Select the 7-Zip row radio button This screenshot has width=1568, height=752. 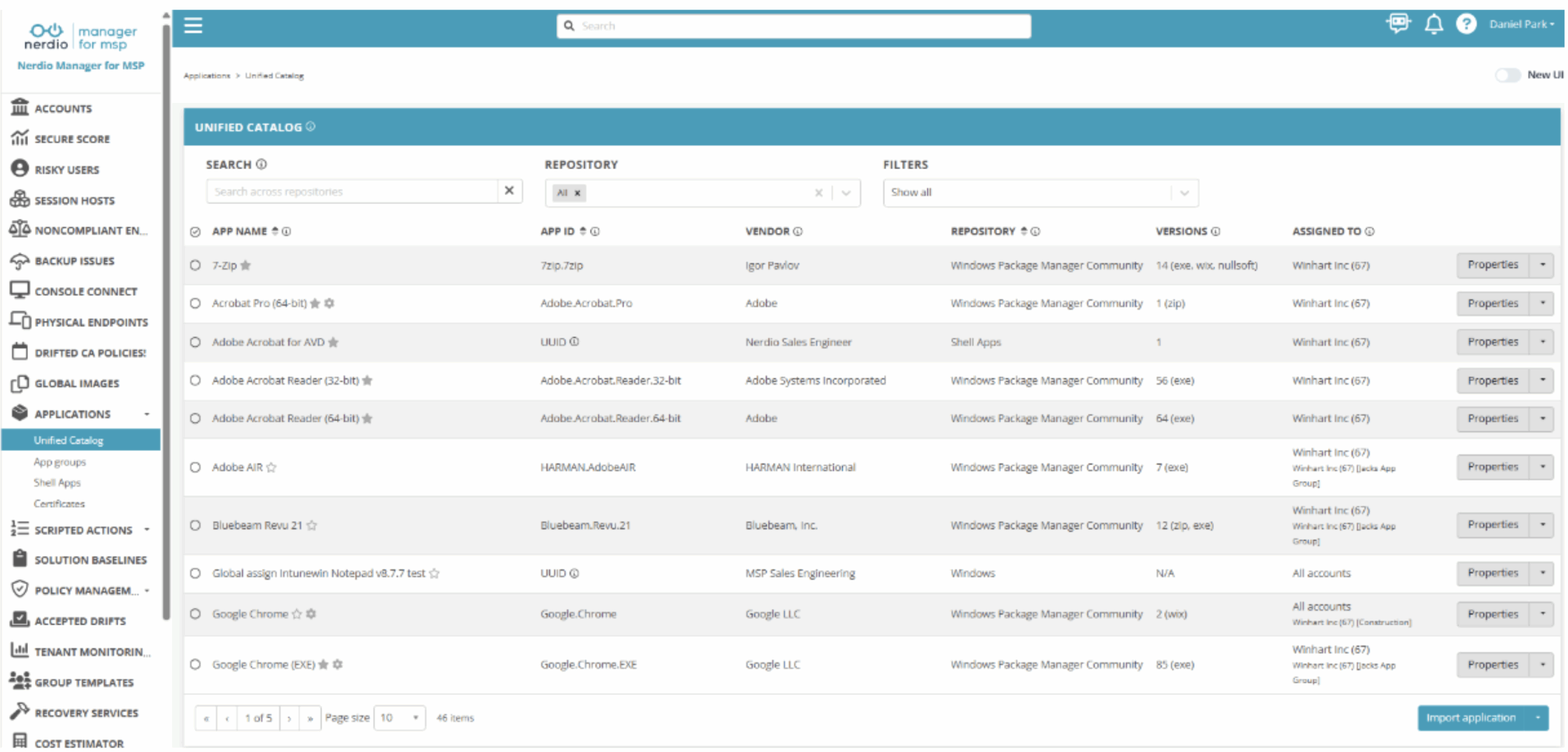pyautogui.click(x=195, y=265)
